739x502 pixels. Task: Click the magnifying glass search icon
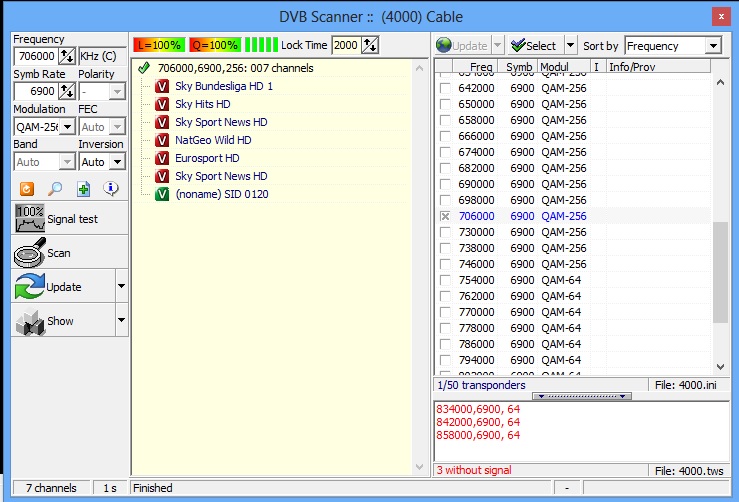click(55, 189)
